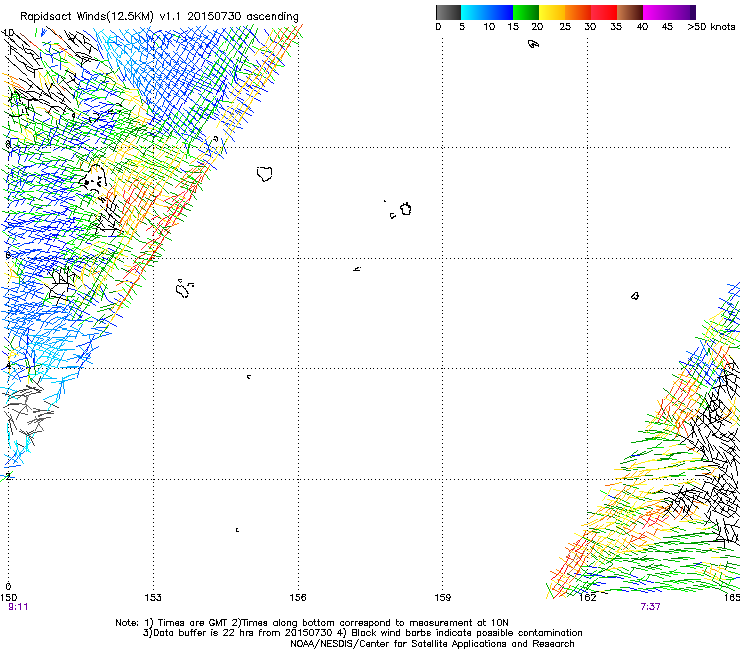
Task: Click the '156' longitude axis label
Action: click(x=298, y=598)
